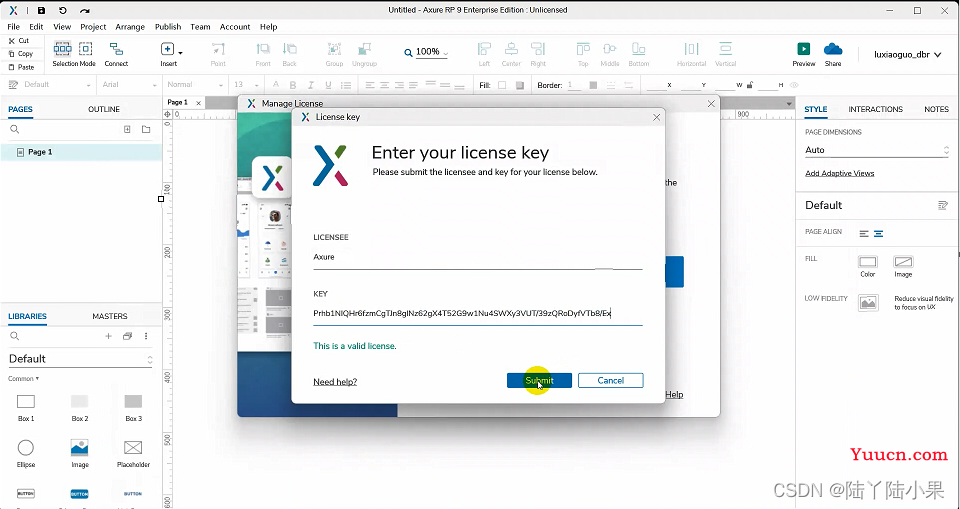Open page dimensions Auto dropdown
Image resolution: width=960 pixels, height=509 pixels.
pos(877,150)
